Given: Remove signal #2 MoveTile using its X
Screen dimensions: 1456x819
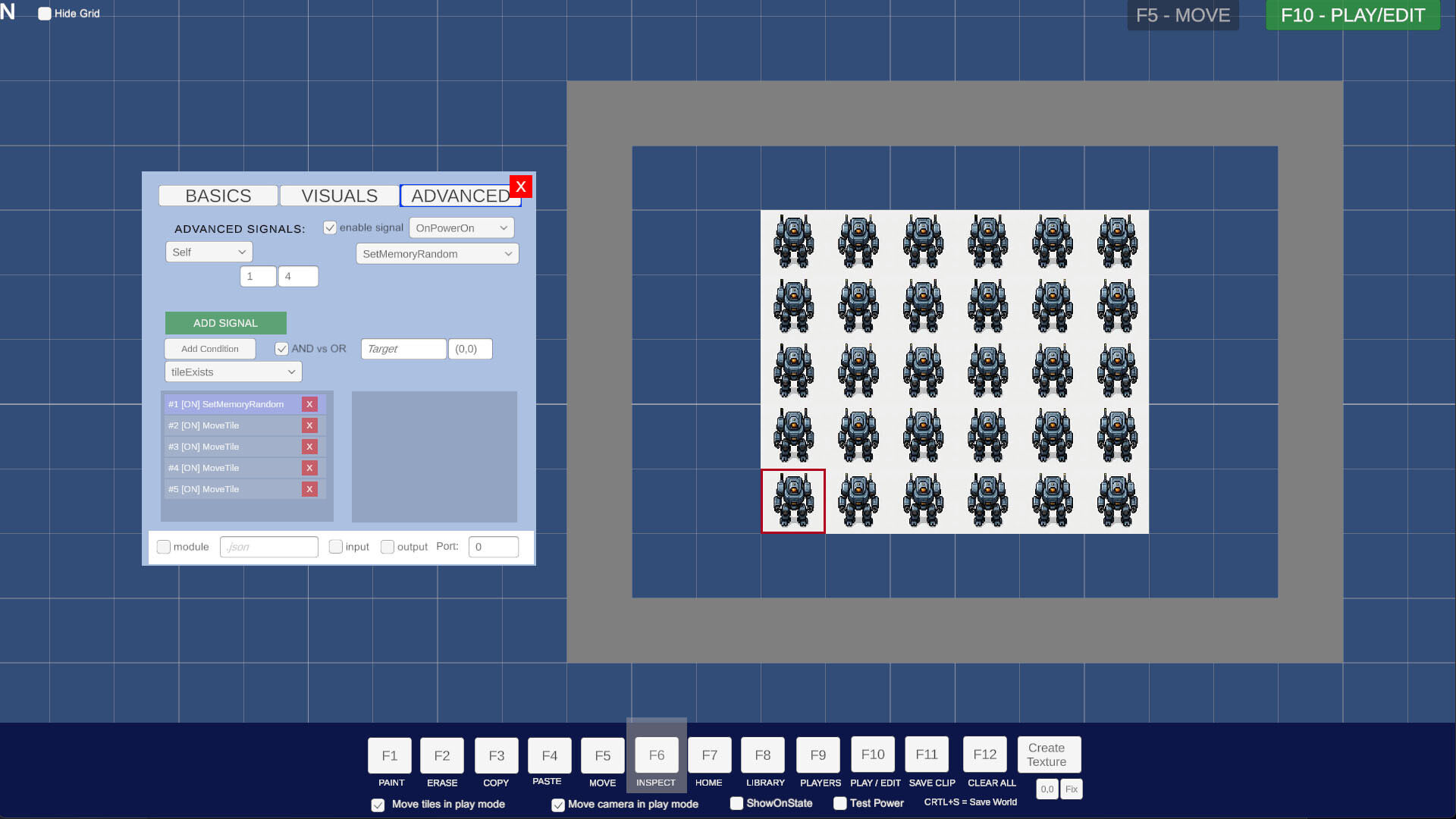Looking at the screenshot, I should click(309, 425).
